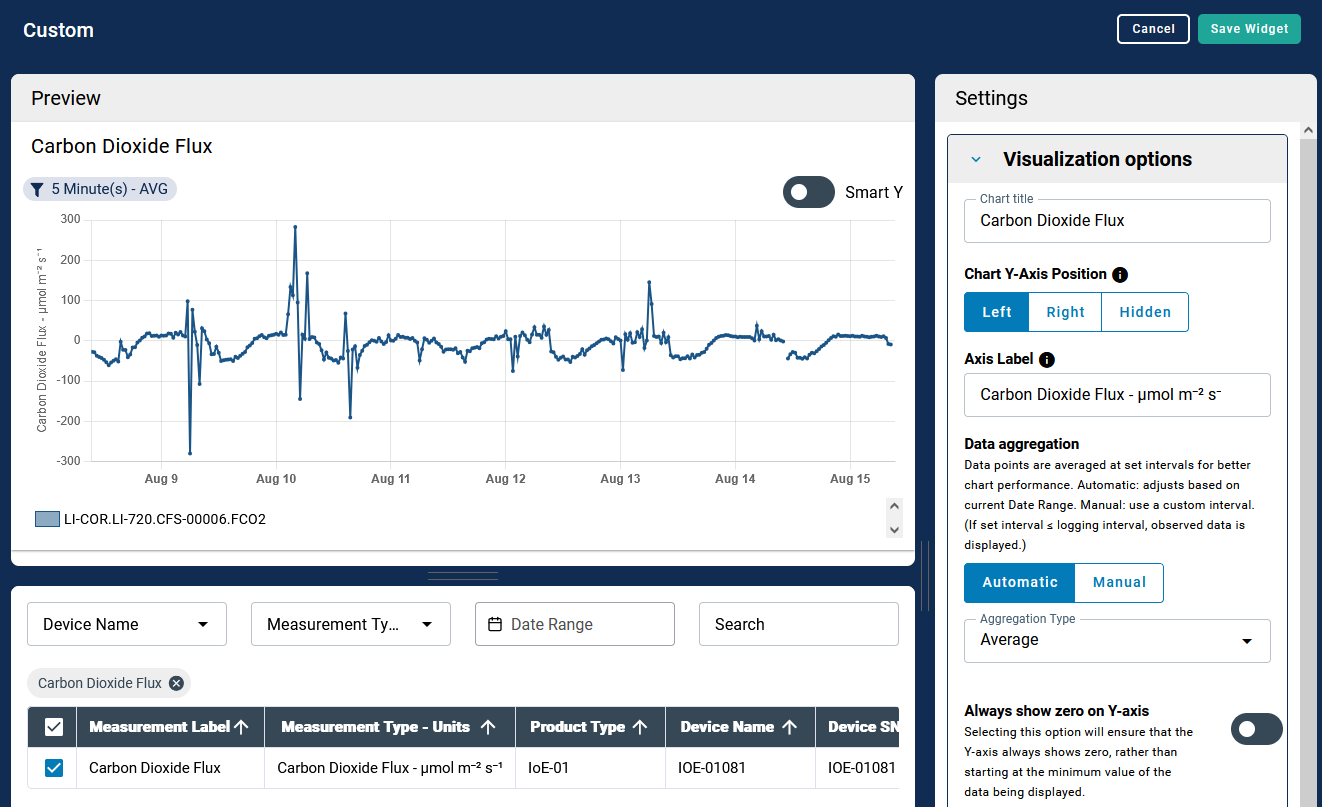Turn on Always show zero on Y-axis
The width and height of the screenshot is (1322, 807).
[x=1256, y=729]
